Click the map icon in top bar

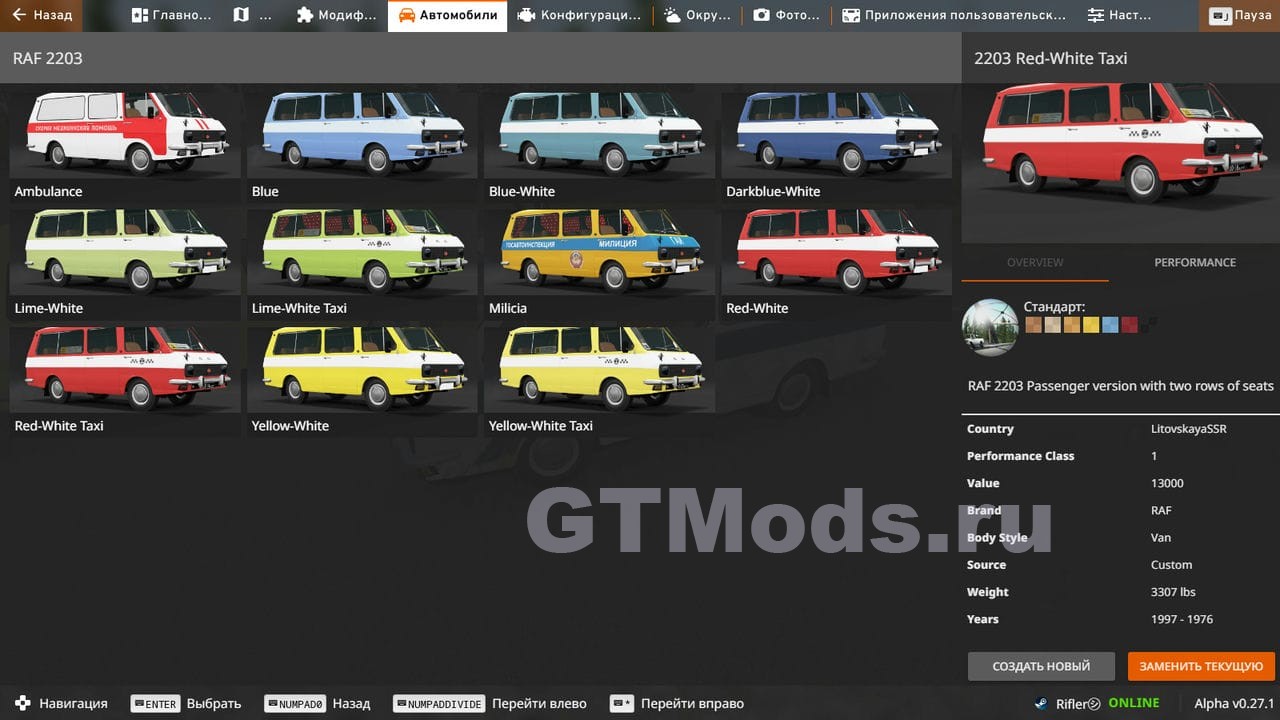[x=241, y=15]
